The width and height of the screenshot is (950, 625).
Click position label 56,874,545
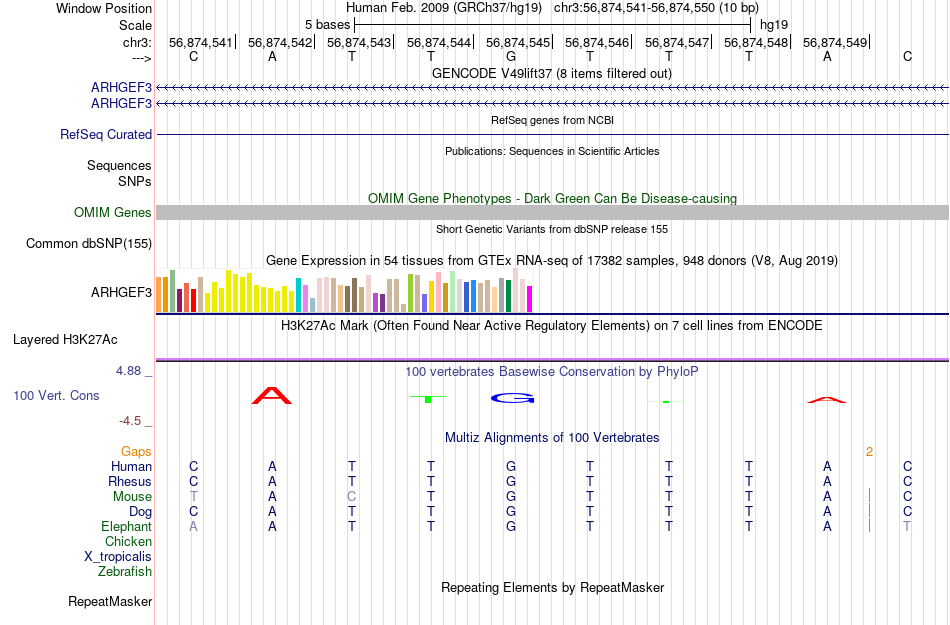517,42
